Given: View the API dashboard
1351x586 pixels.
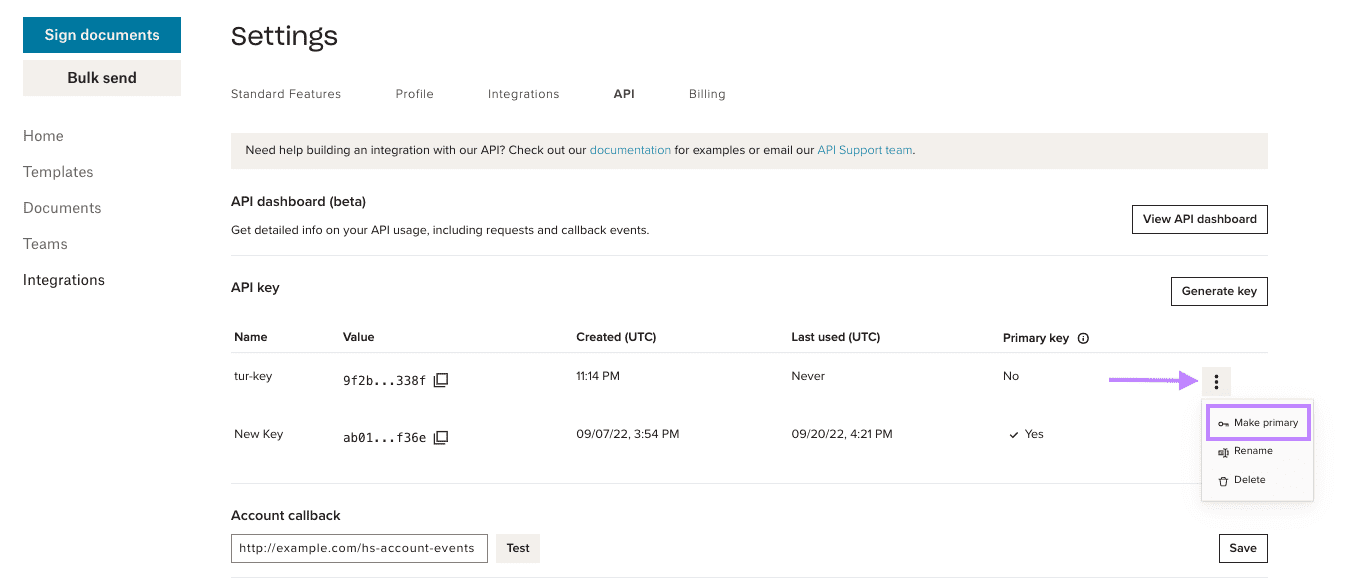Looking at the screenshot, I should point(1199,219).
